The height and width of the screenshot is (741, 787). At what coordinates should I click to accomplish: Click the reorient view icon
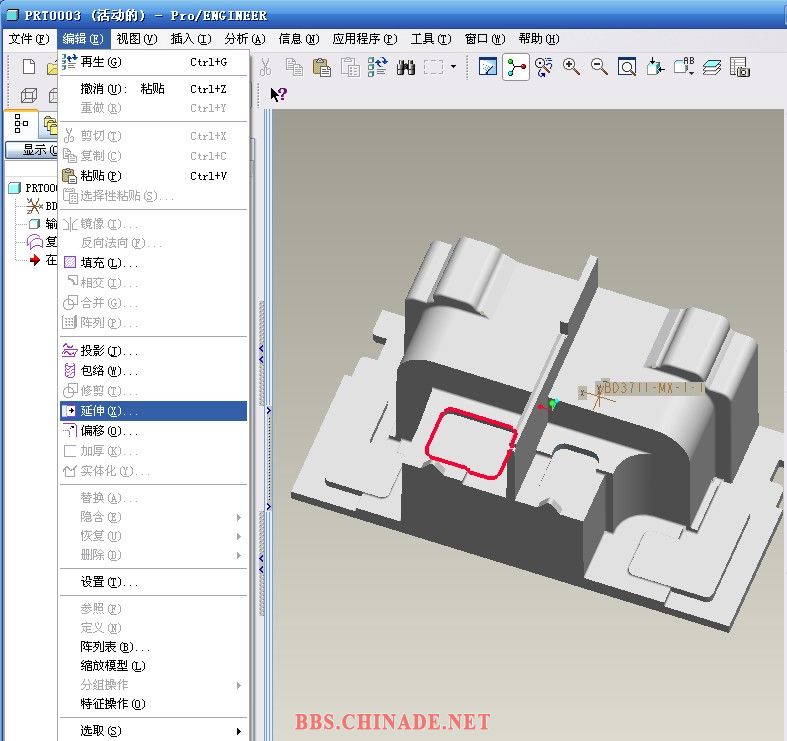[x=655, y=67]
